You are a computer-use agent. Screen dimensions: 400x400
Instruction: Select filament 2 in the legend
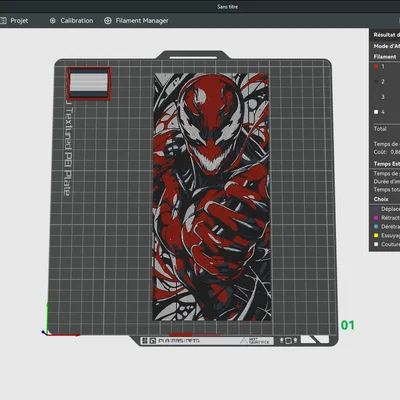pyautogui.click(x=383, y=82)
